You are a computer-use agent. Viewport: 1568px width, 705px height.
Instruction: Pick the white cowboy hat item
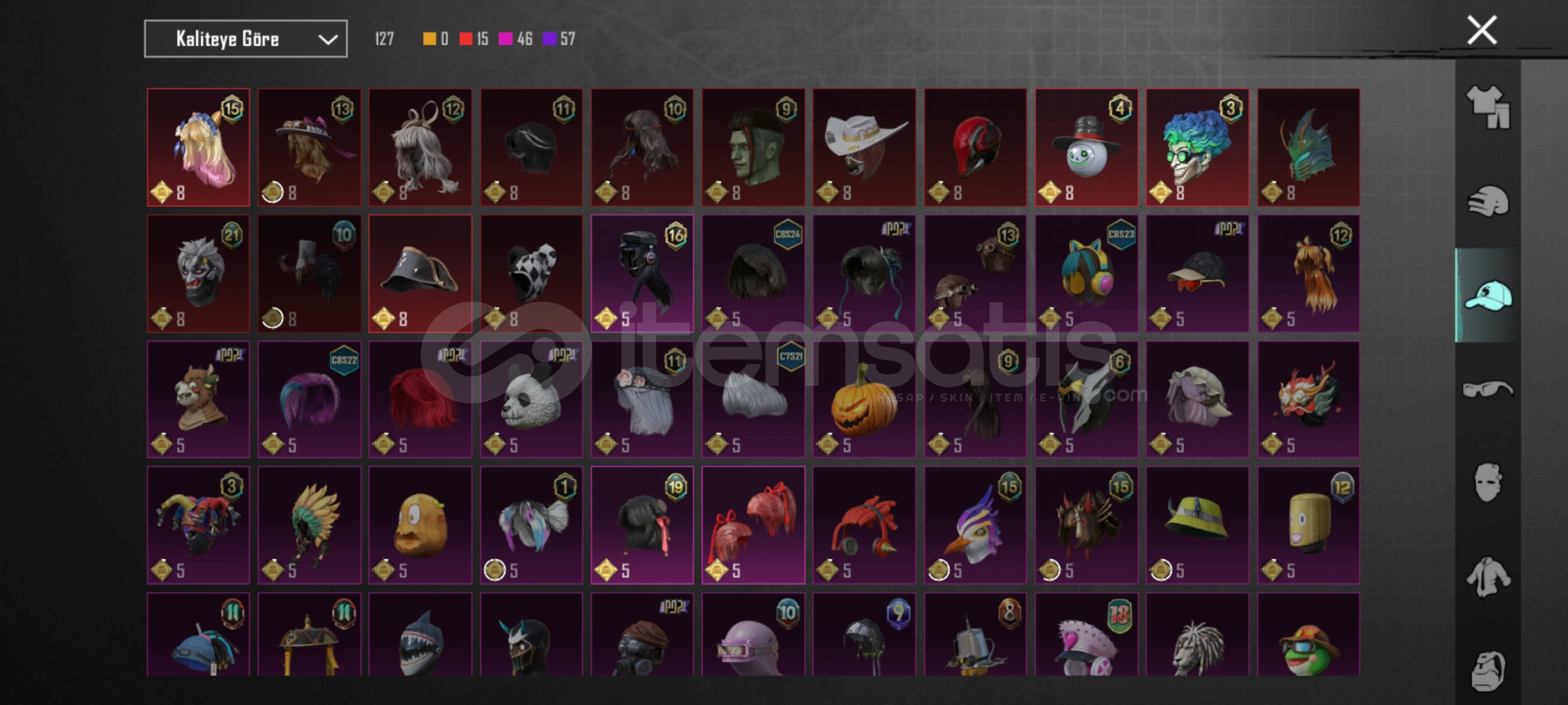click(864, 148)
